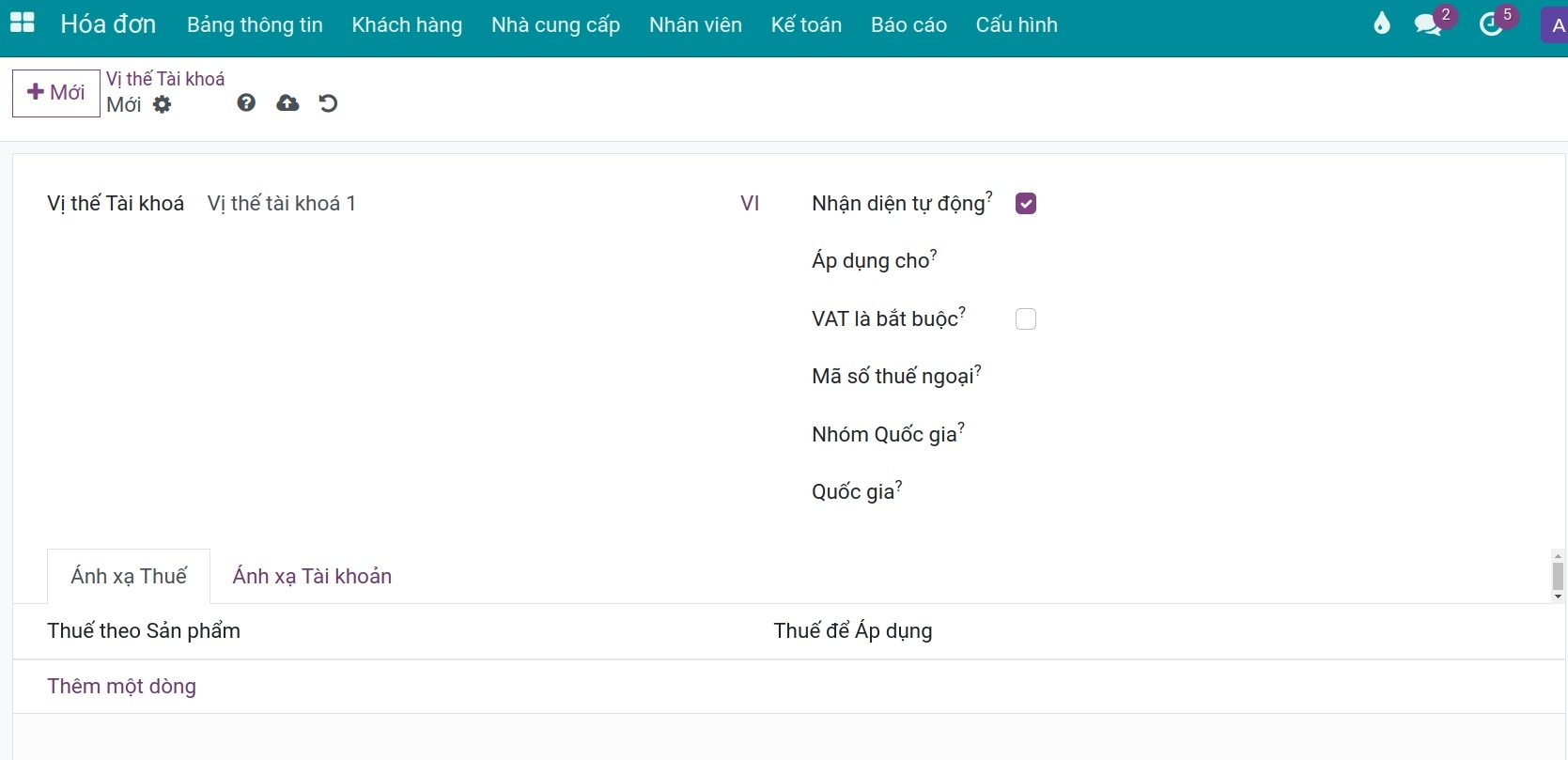Switch to the Ánh xạ Thuế tab

pyautogui.click(x=129, y=576)
